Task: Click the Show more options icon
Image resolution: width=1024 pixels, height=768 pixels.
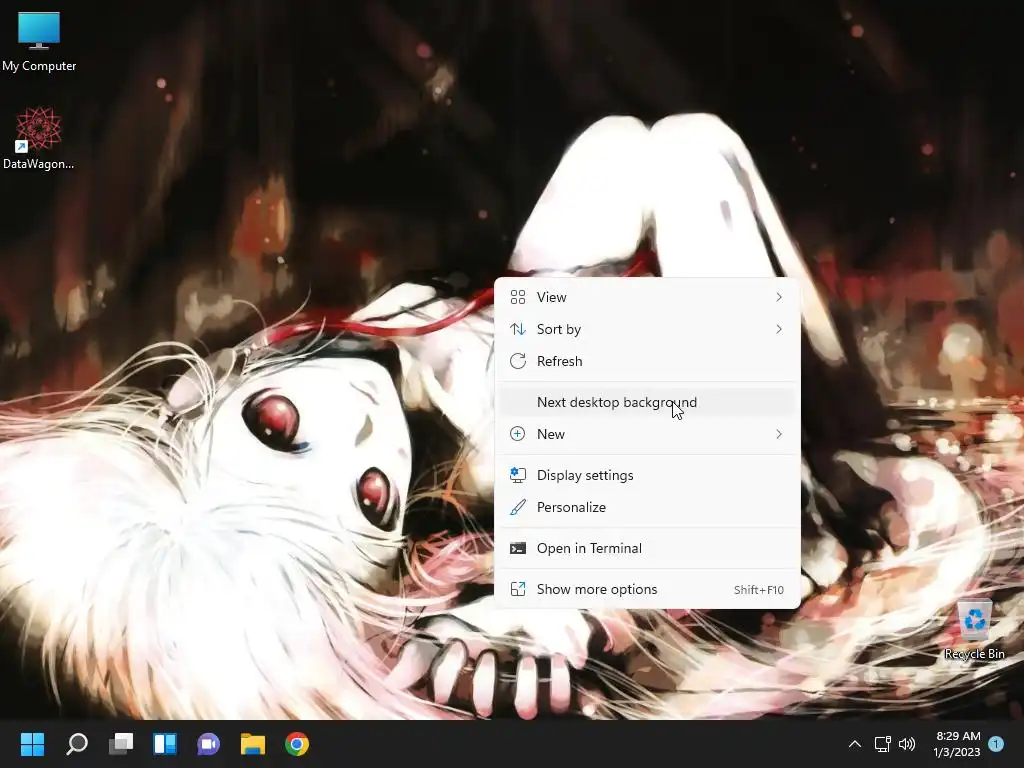Action: point(518,590)
